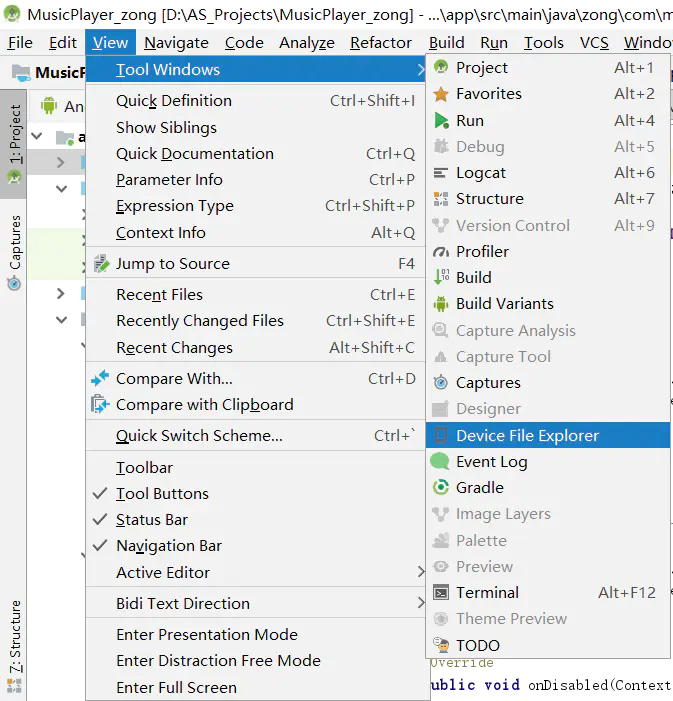Image resolution: width=673 pixels, height=701 pixels.
Task: Click the Terminal icon in submenu
Action: pyautogui.click(x=441, y=593)
